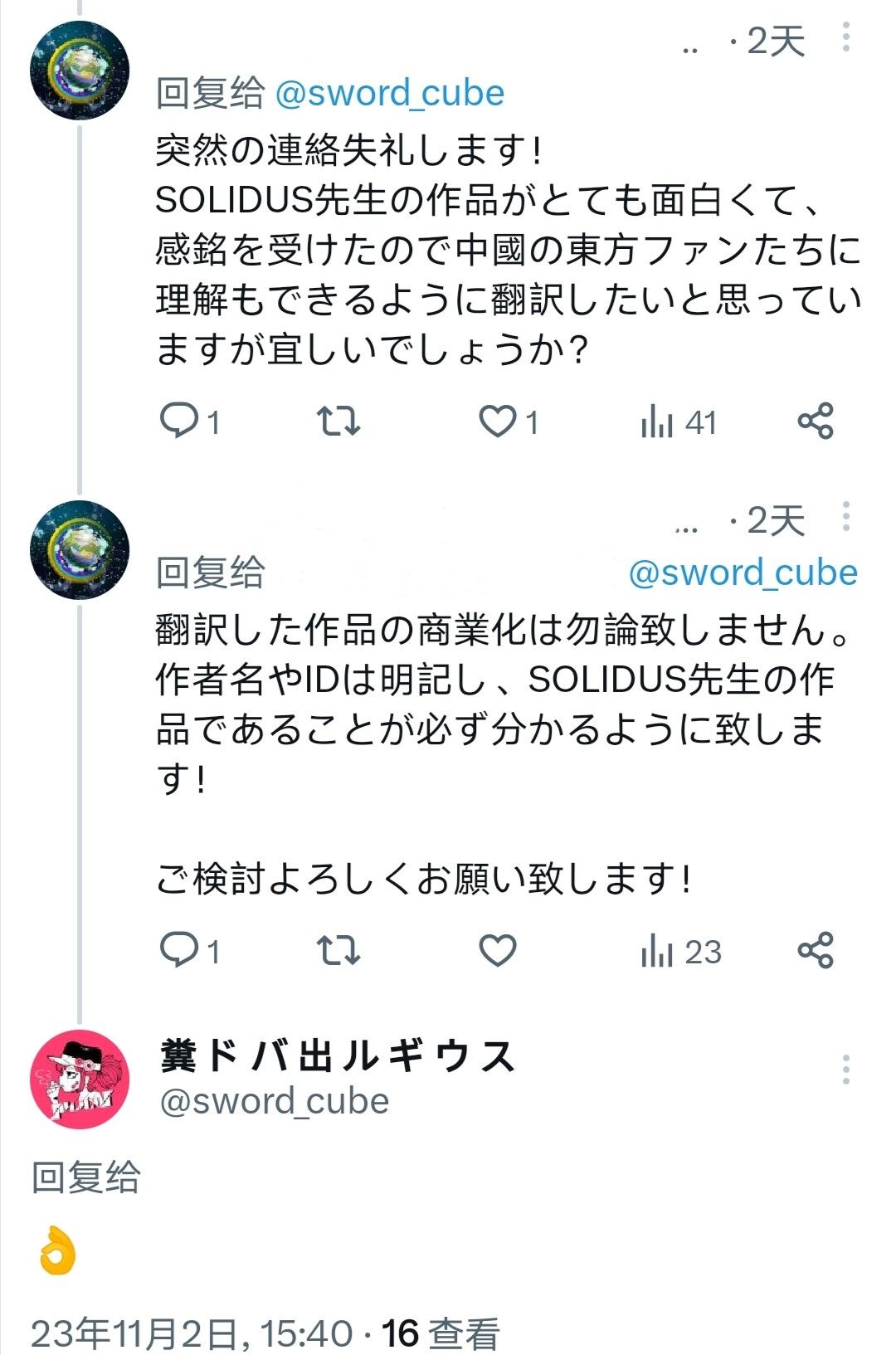Click the share icon below the second reply

pos(818,952)
